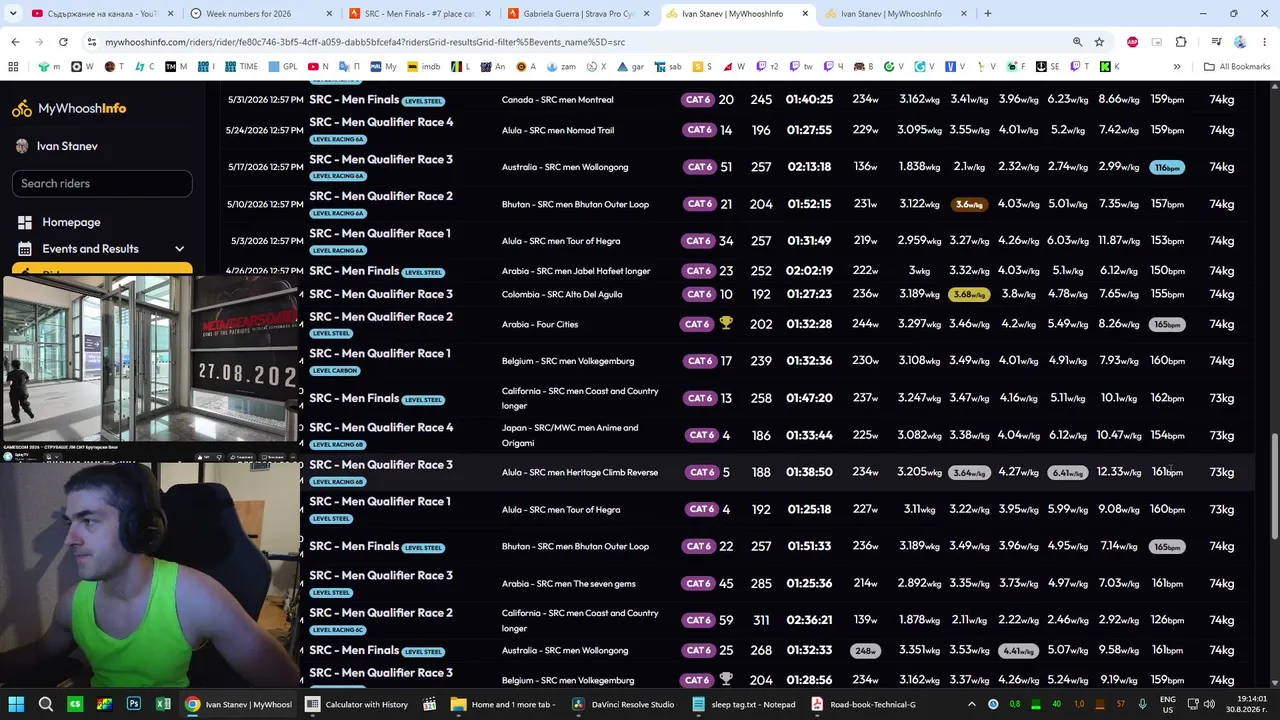Open the Road-book-Technical PDF from taskbar
The image size is (1280, 720).
(864, 704)
